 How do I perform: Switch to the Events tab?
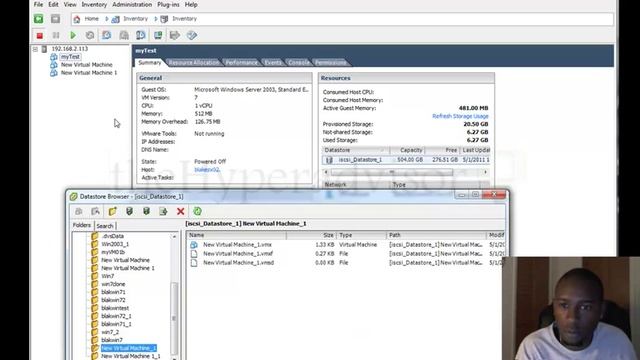pos(273,62)
